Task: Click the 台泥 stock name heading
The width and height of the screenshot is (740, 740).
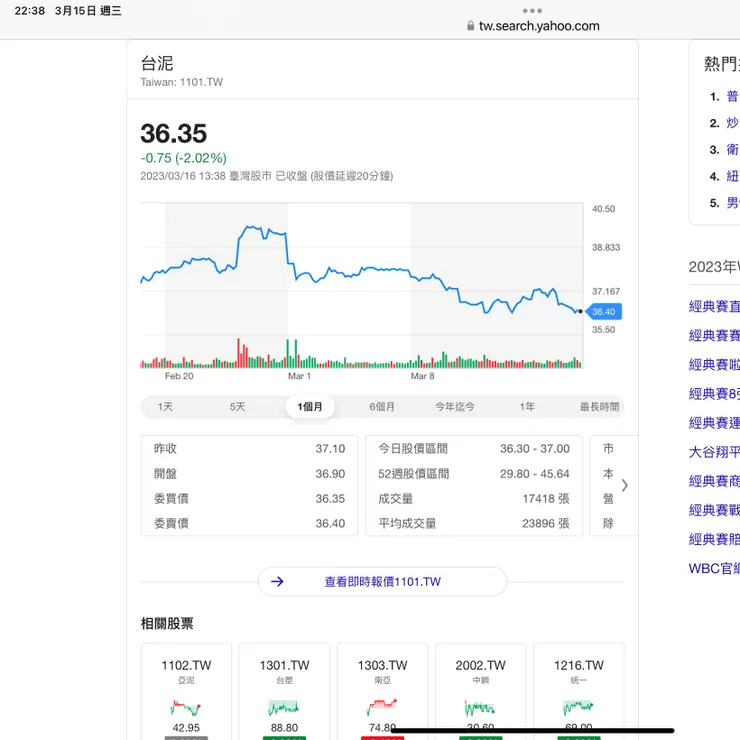Action: (x=157, y=63)
